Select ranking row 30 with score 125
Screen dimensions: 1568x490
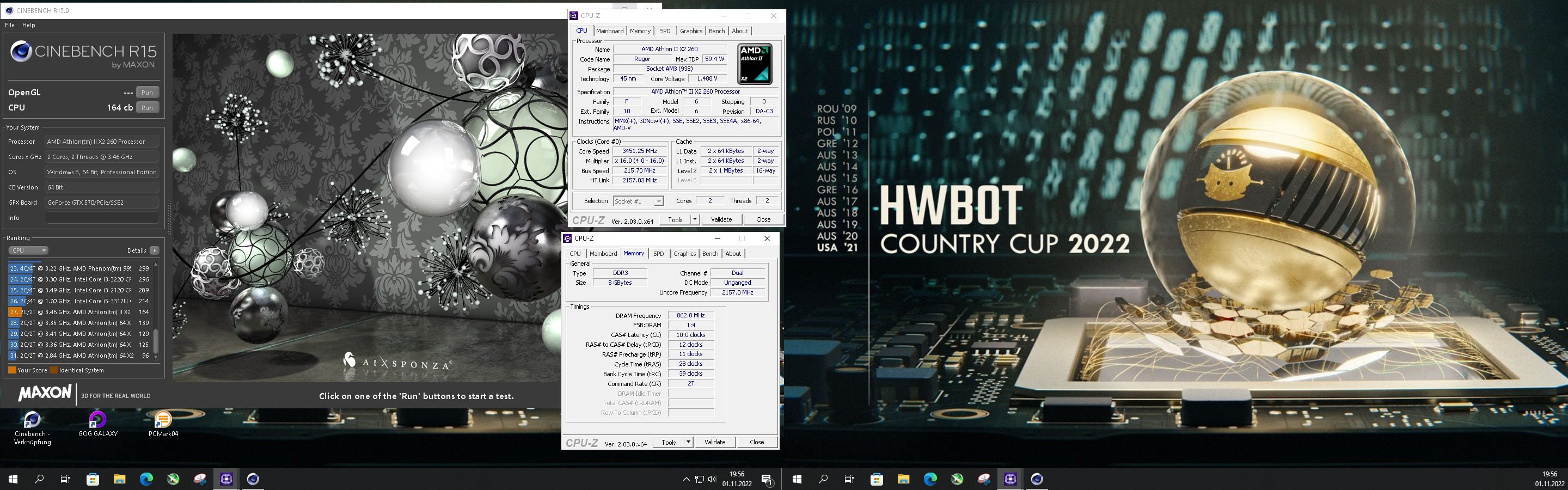pos(79,345)
